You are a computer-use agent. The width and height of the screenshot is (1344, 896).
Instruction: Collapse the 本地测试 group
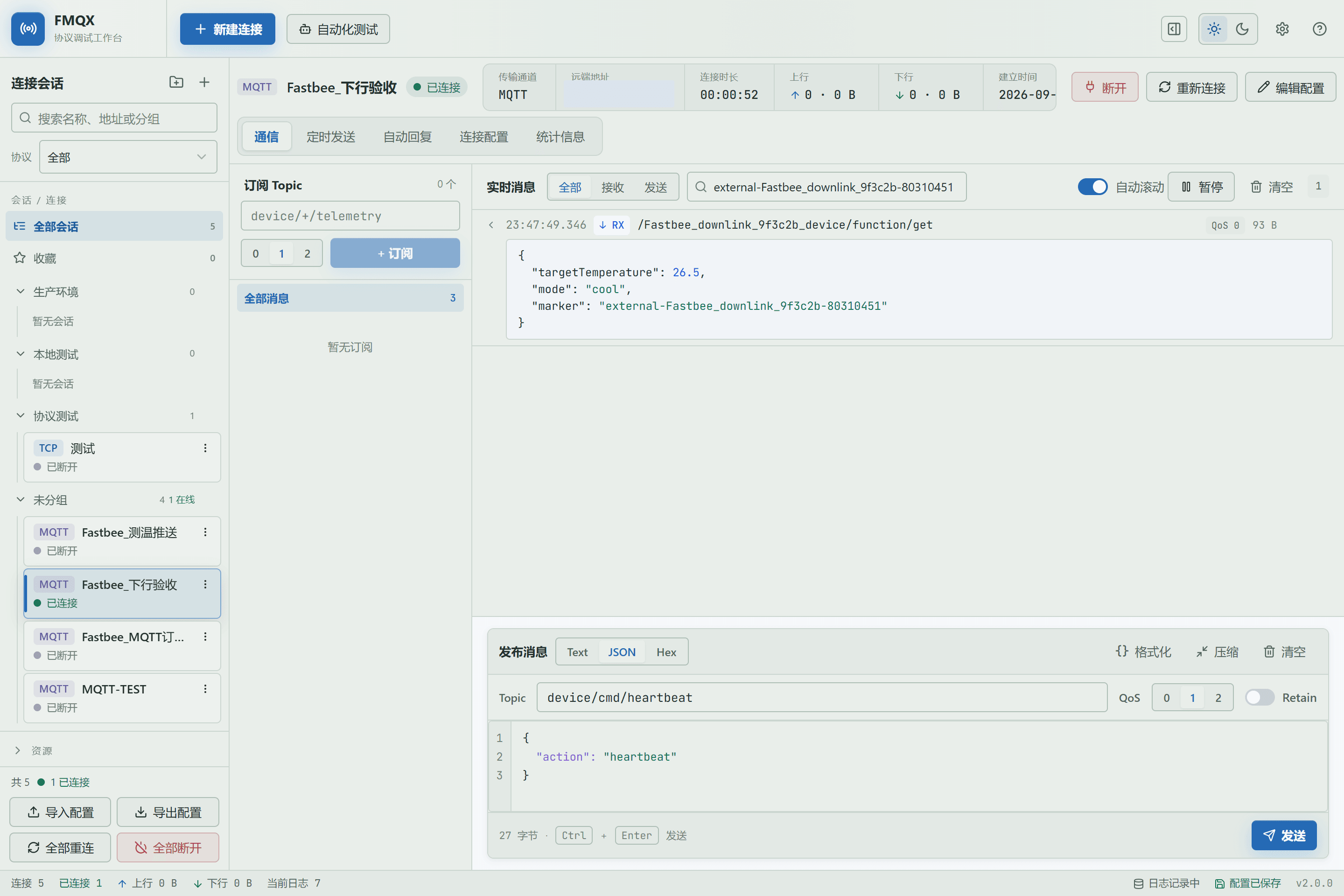(21, 354)
